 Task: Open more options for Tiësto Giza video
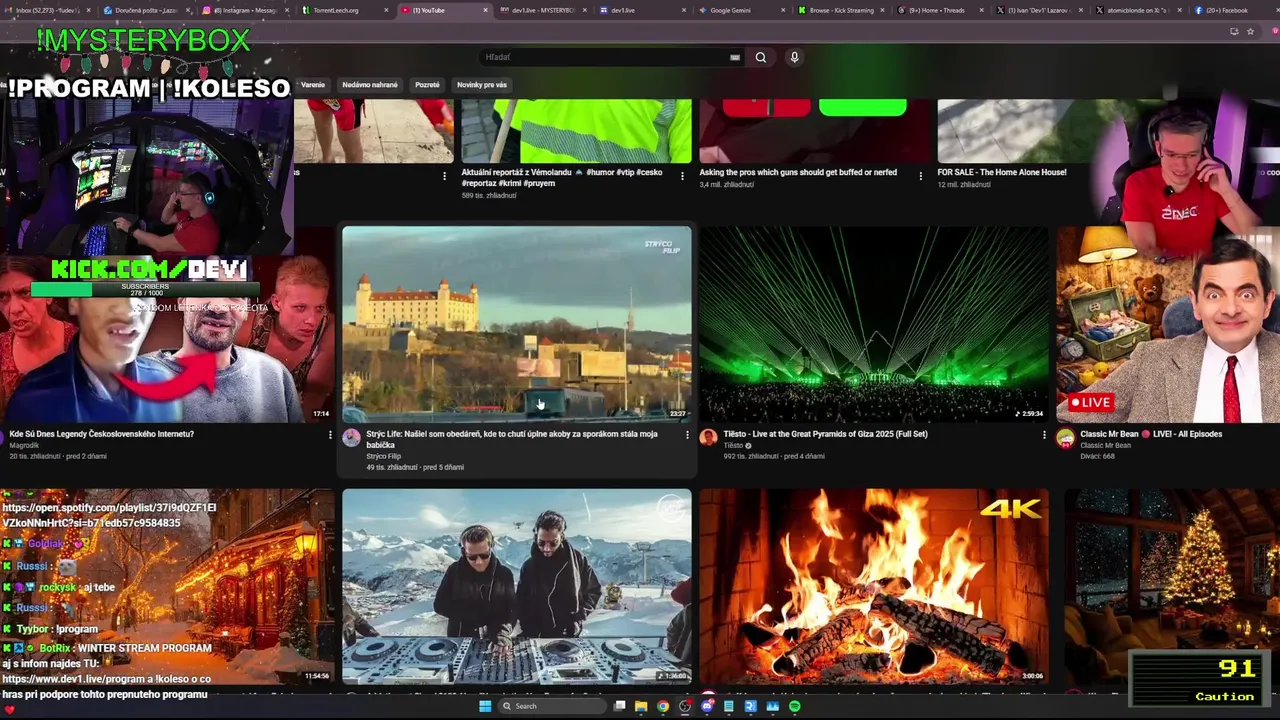[x=1044, y=435]
